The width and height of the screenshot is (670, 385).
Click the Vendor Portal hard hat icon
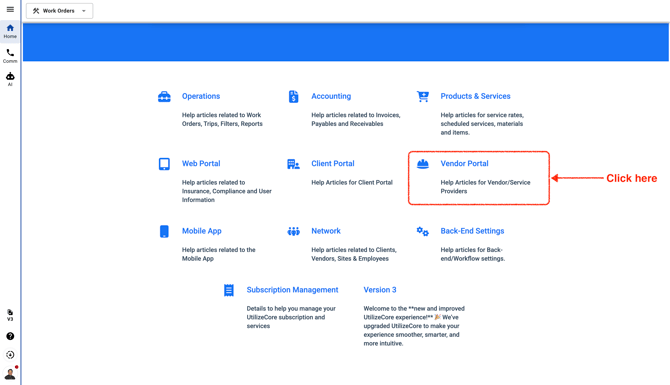pos(423,164)
